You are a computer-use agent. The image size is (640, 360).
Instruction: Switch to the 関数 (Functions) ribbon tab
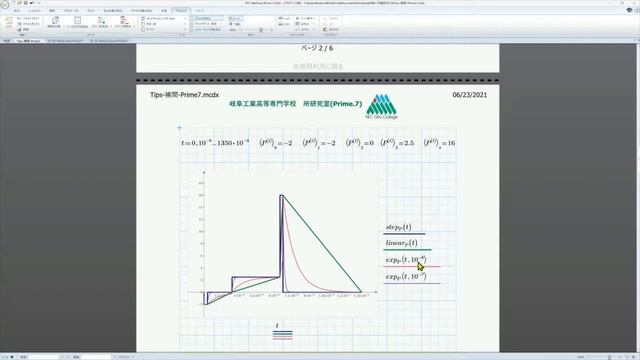52,11
